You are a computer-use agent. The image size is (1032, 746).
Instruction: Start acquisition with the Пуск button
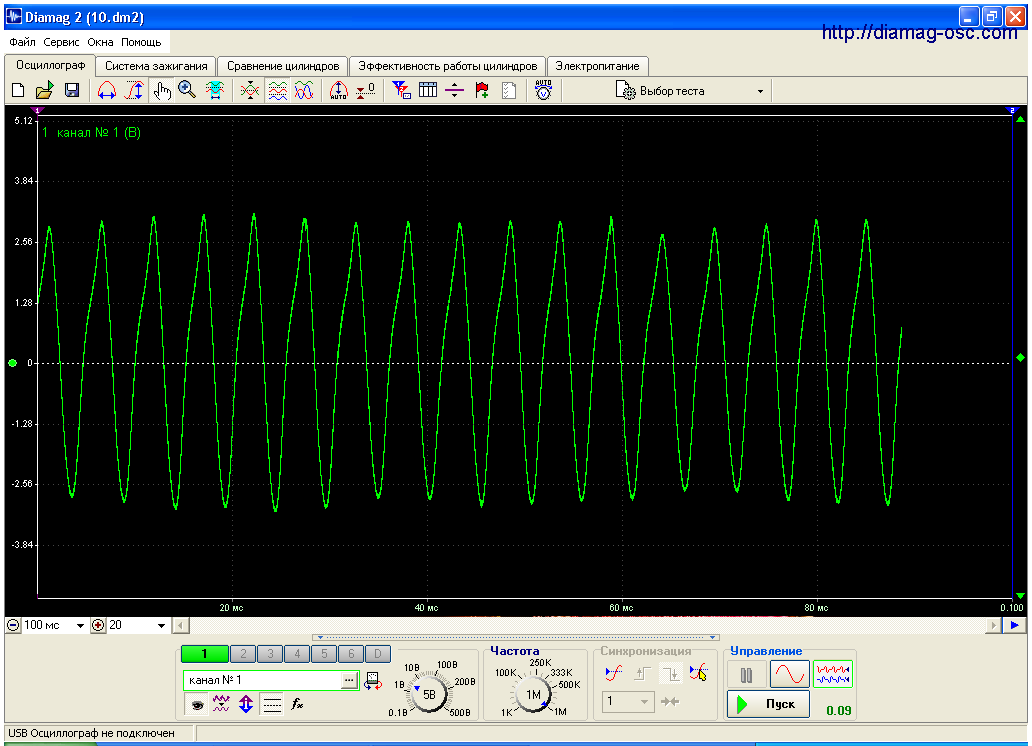pyautogui.click(x=768, y=704)
